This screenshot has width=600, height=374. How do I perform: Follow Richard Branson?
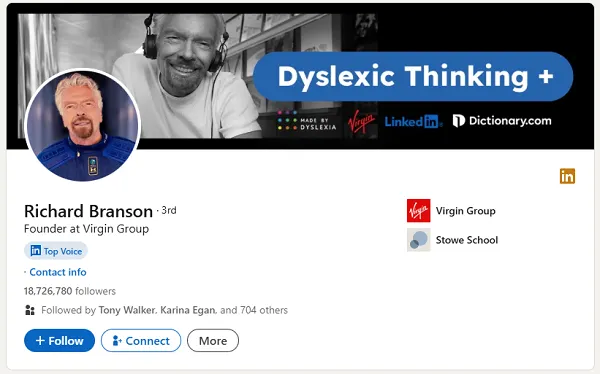[x=59, y=340]
